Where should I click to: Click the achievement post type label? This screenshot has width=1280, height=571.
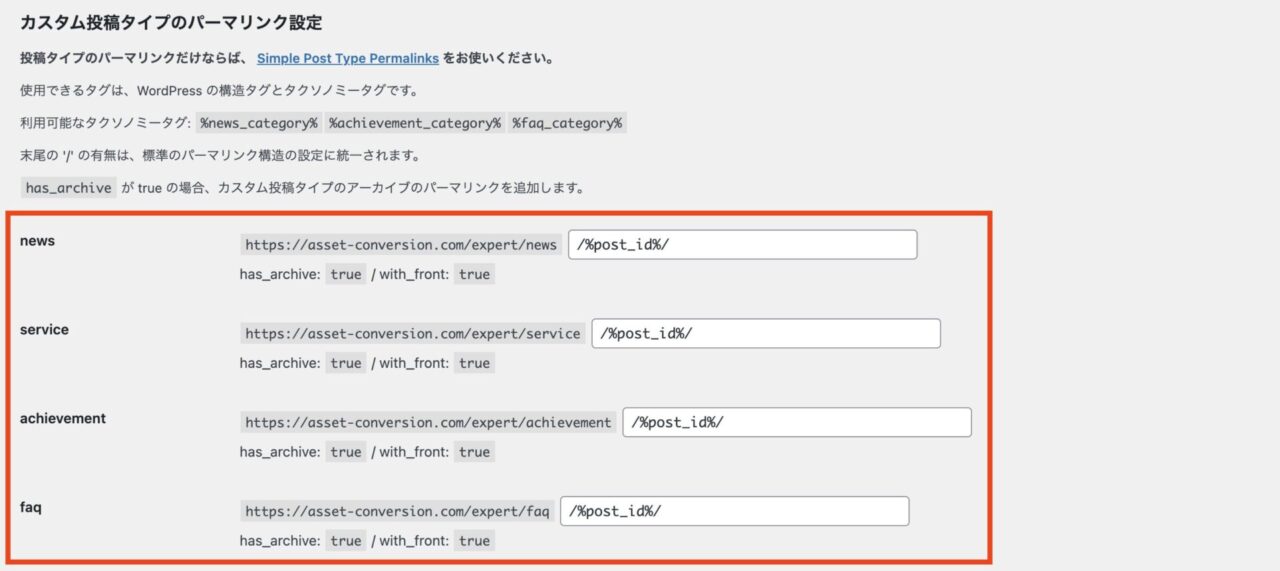point(63,418)
